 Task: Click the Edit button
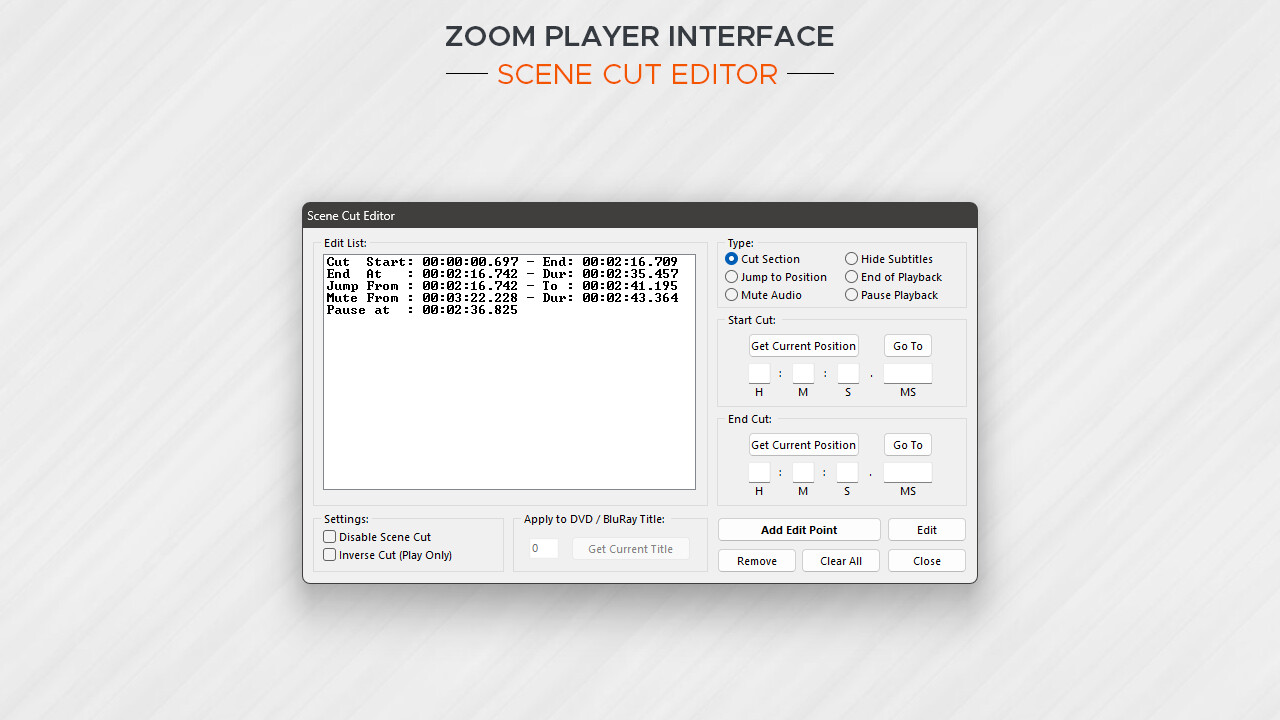click(x=926, y=529)
